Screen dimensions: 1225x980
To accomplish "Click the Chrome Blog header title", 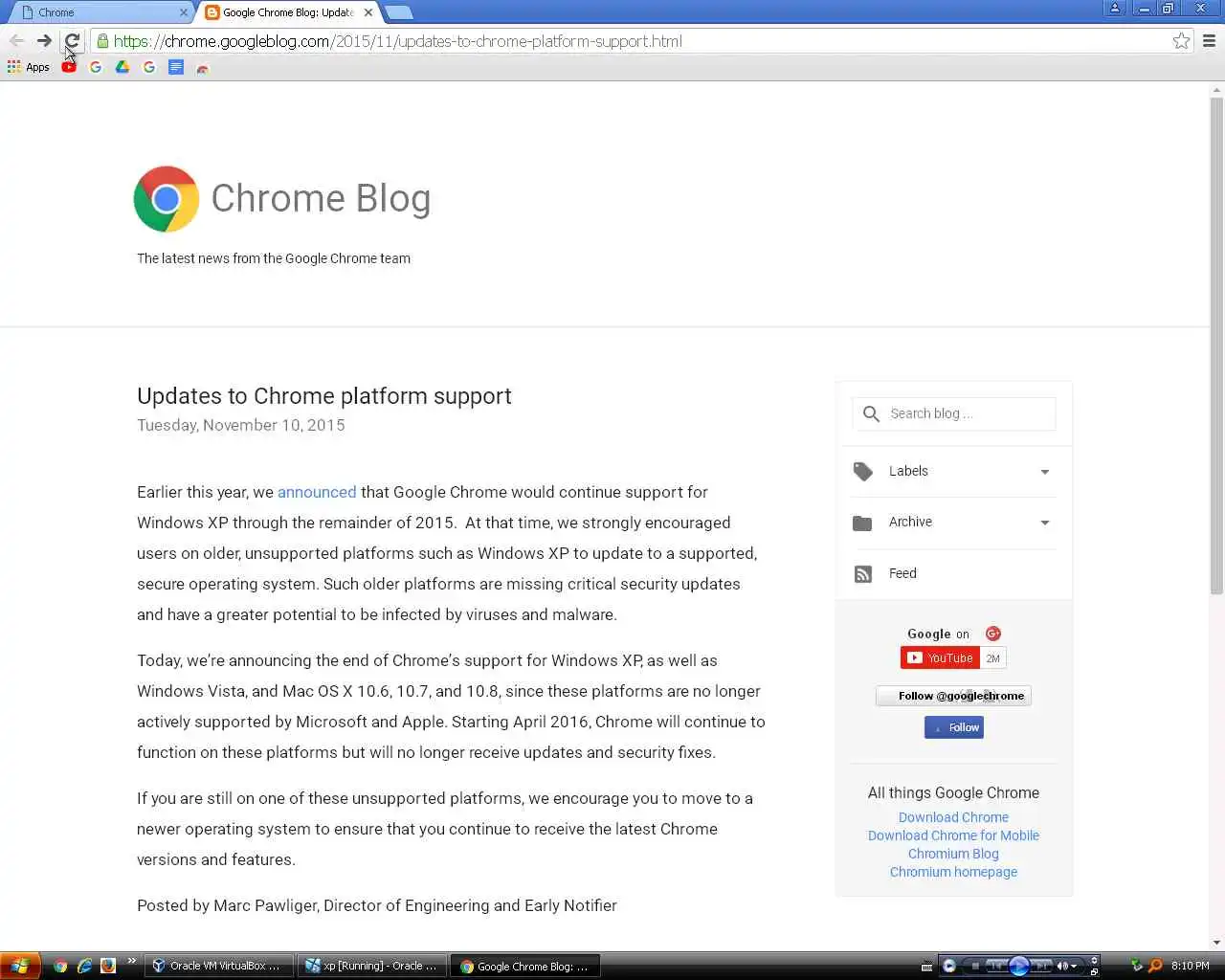I will [x=321, y=198].
